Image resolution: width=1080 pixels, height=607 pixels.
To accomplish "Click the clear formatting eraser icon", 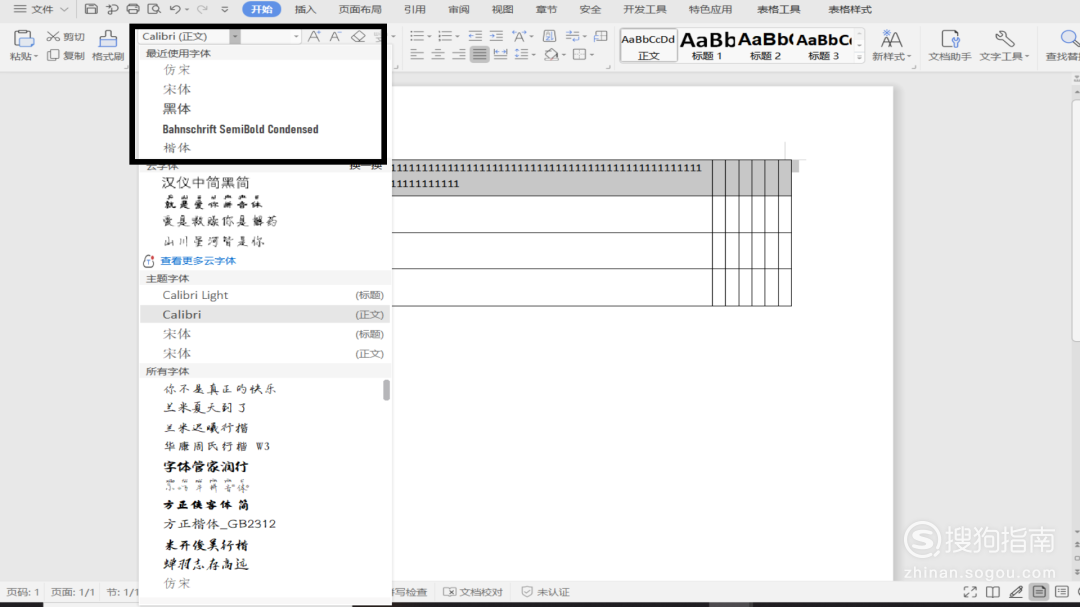I will tap(358, 37).
